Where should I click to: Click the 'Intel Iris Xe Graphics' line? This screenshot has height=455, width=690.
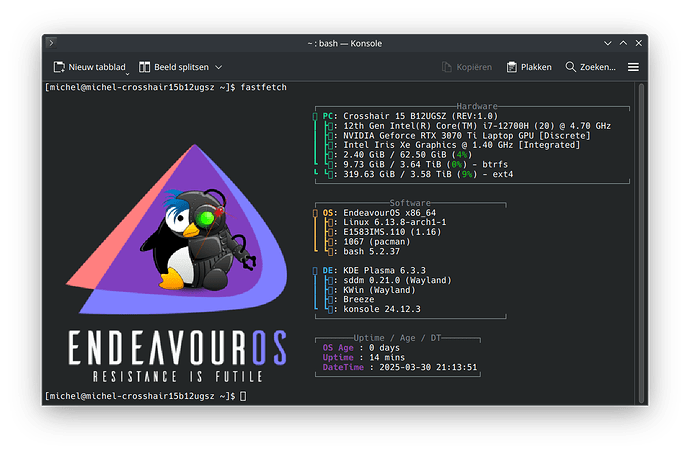[x=462, y=145]
